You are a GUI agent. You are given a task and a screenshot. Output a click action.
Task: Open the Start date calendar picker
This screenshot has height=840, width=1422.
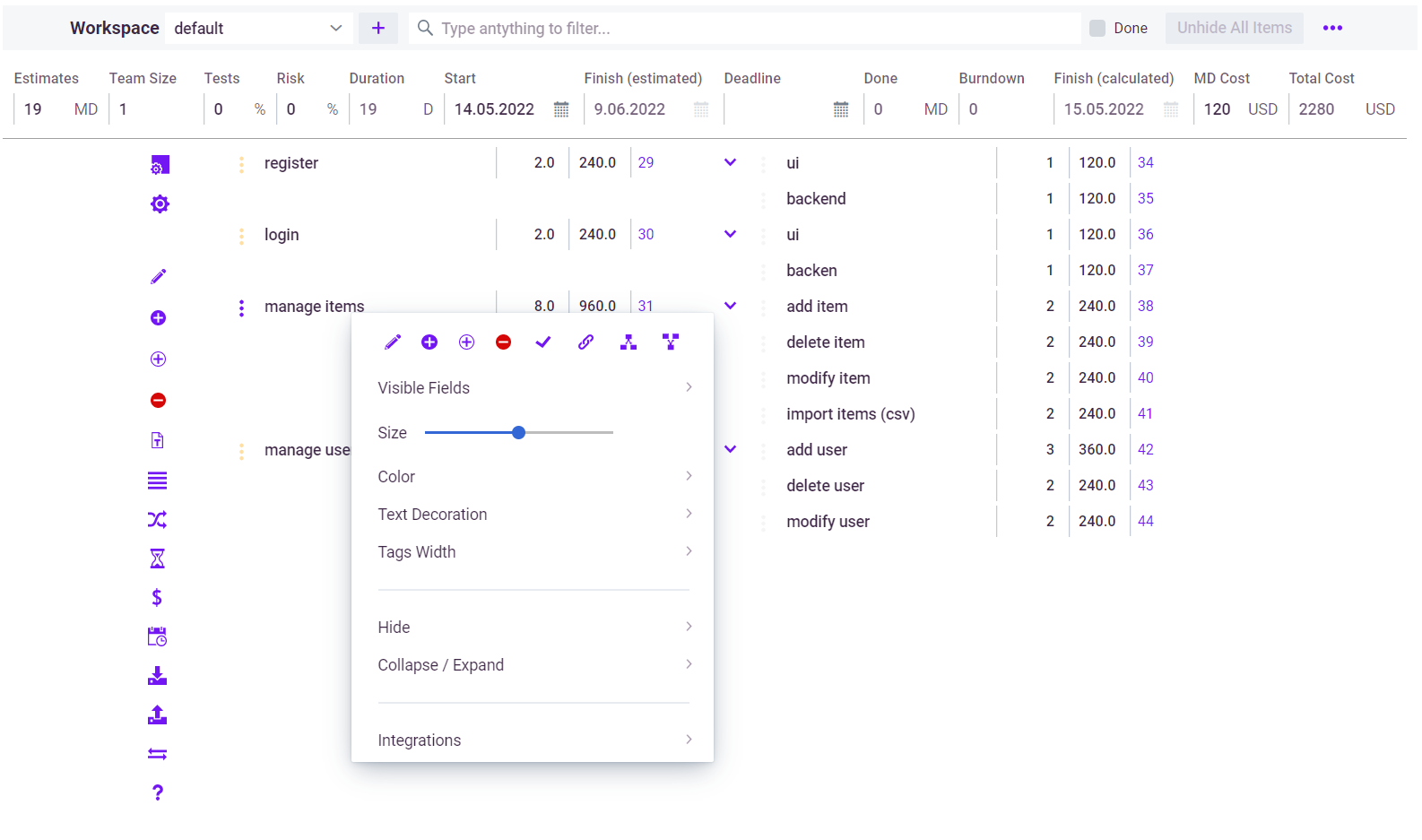point(561,109)
